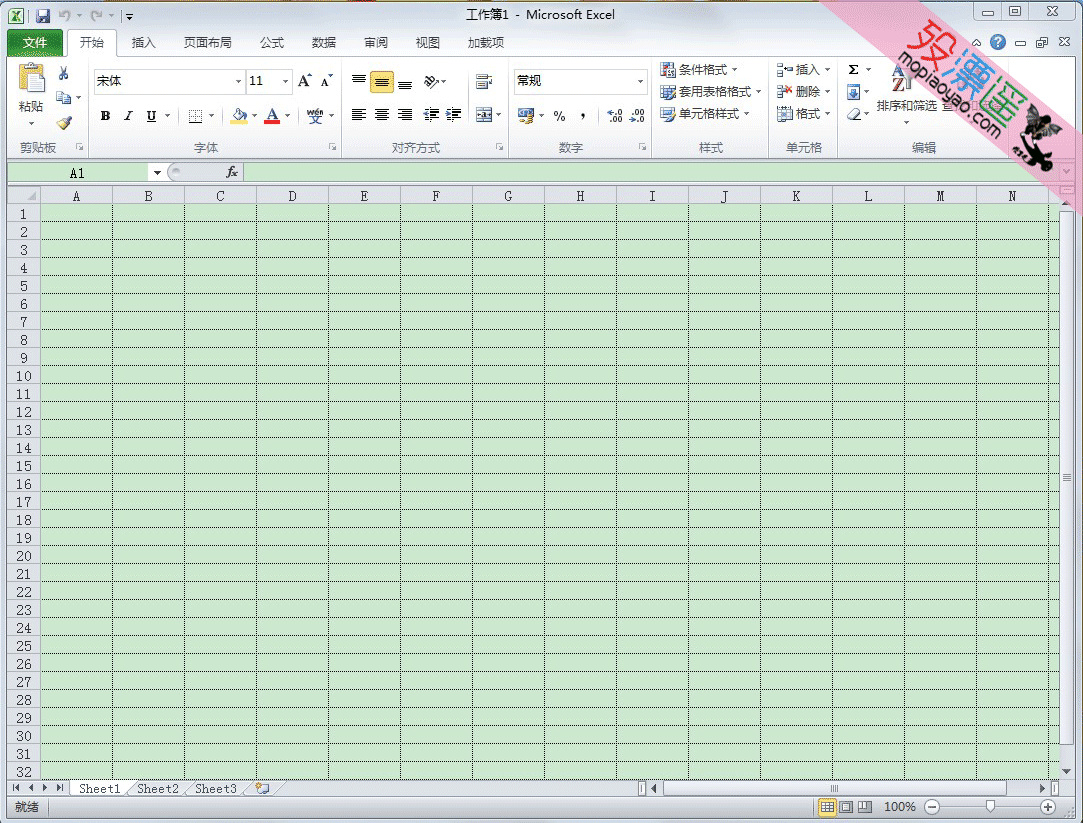Decrease indent in alignment group
Viewport: 1083px width, 823px height.
pyautogui.click(x=431, y=115)
